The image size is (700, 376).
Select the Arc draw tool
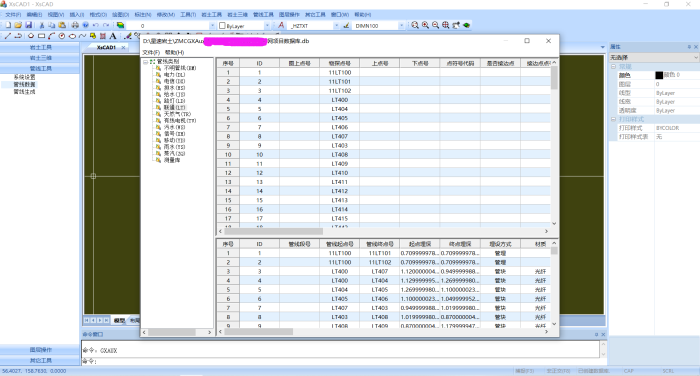(x=52, y=36)
